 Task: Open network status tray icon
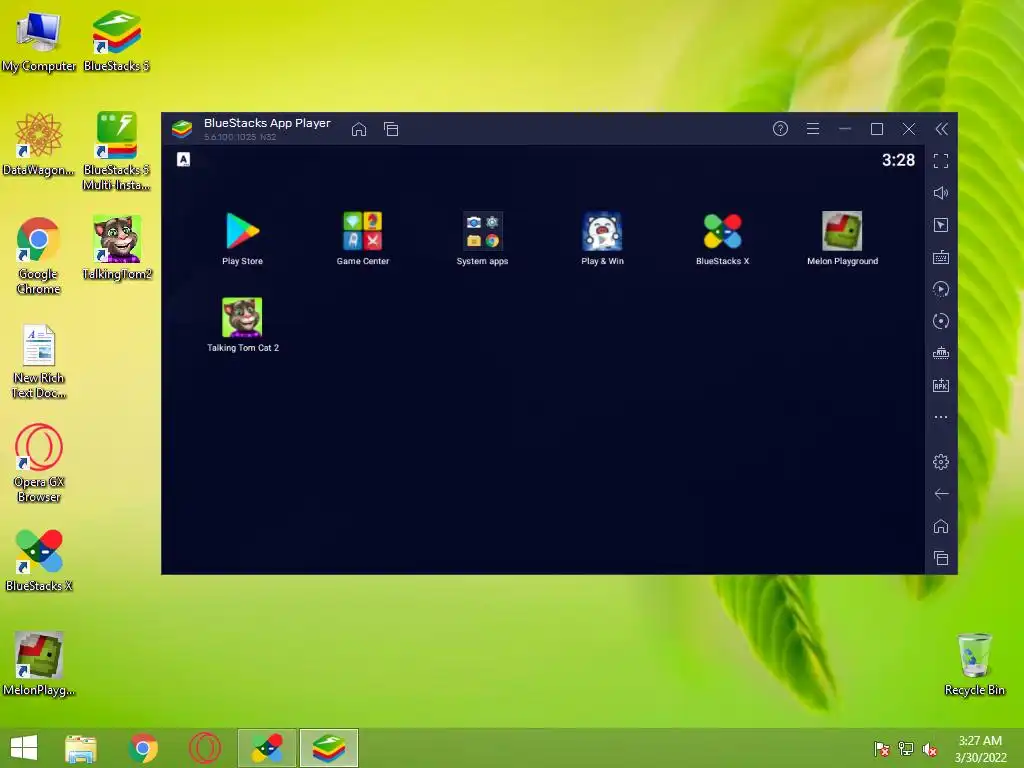pyautogui.click(x=906, y=749)
